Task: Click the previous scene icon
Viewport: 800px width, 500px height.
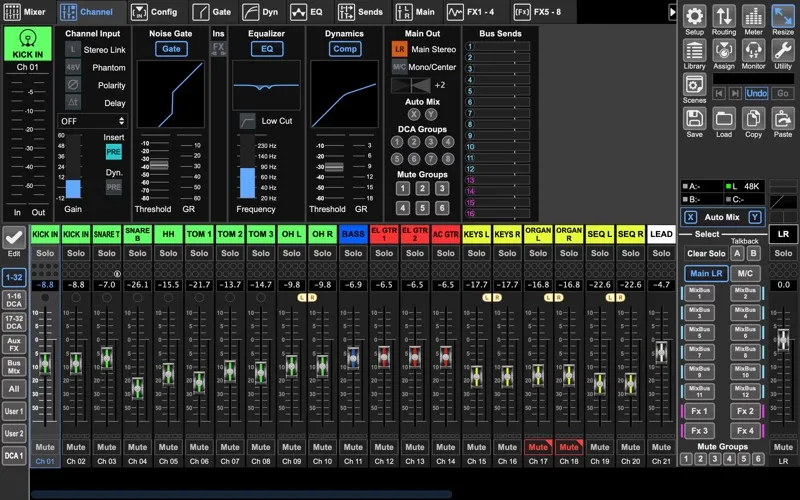Action: (x=719, y=93)
